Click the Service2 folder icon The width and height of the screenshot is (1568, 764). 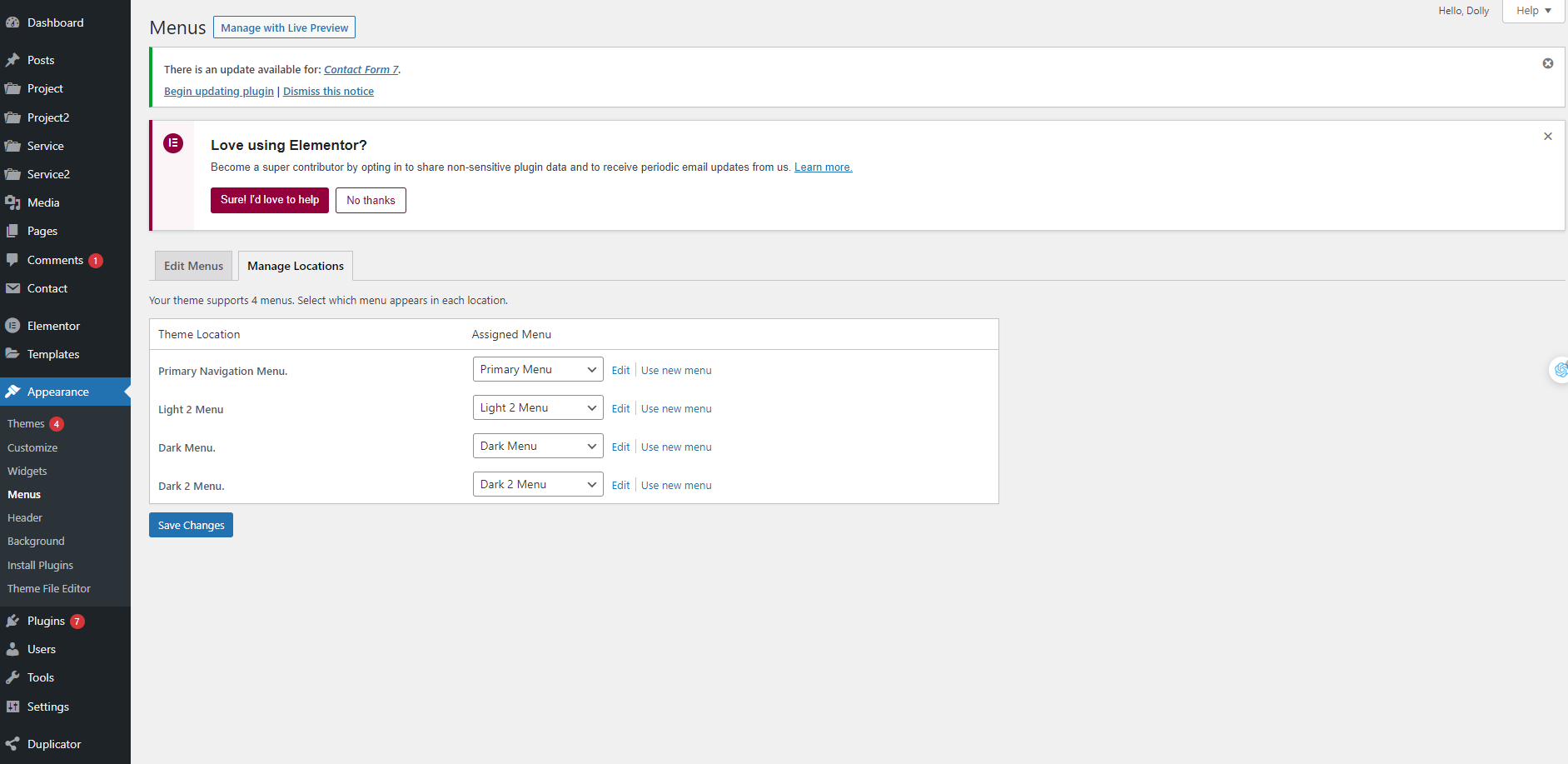[x=12, y=174]
